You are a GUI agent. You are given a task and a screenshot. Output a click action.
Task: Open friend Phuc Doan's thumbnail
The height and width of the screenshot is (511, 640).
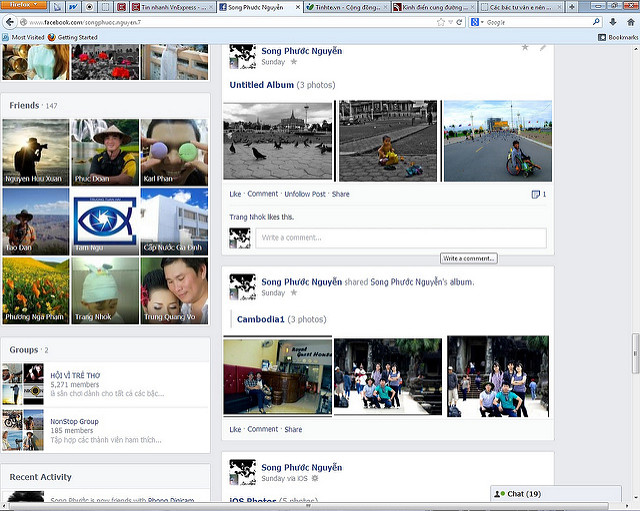coord(105,152)
